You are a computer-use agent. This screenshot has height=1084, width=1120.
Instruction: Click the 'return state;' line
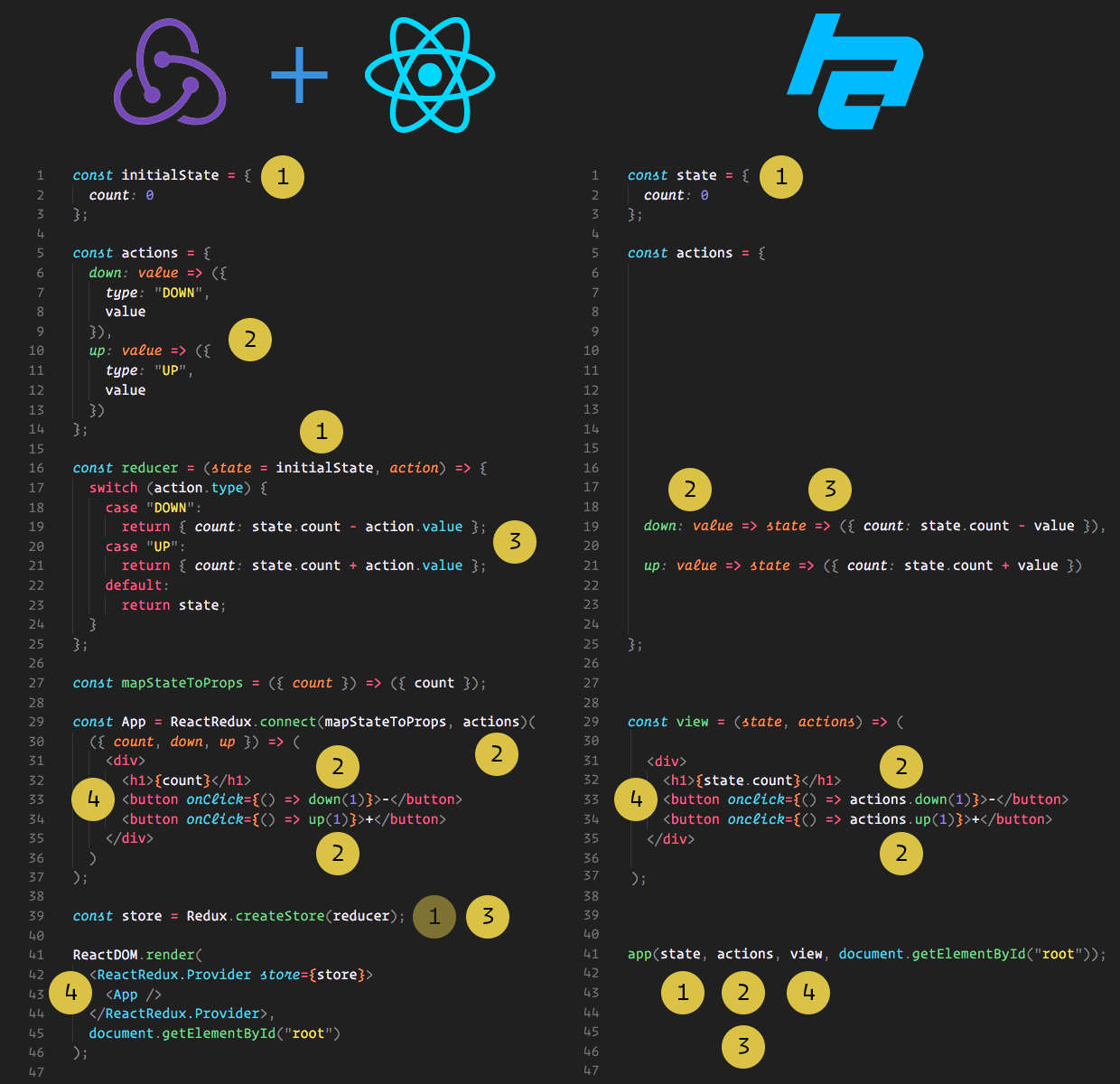point(173,605)
